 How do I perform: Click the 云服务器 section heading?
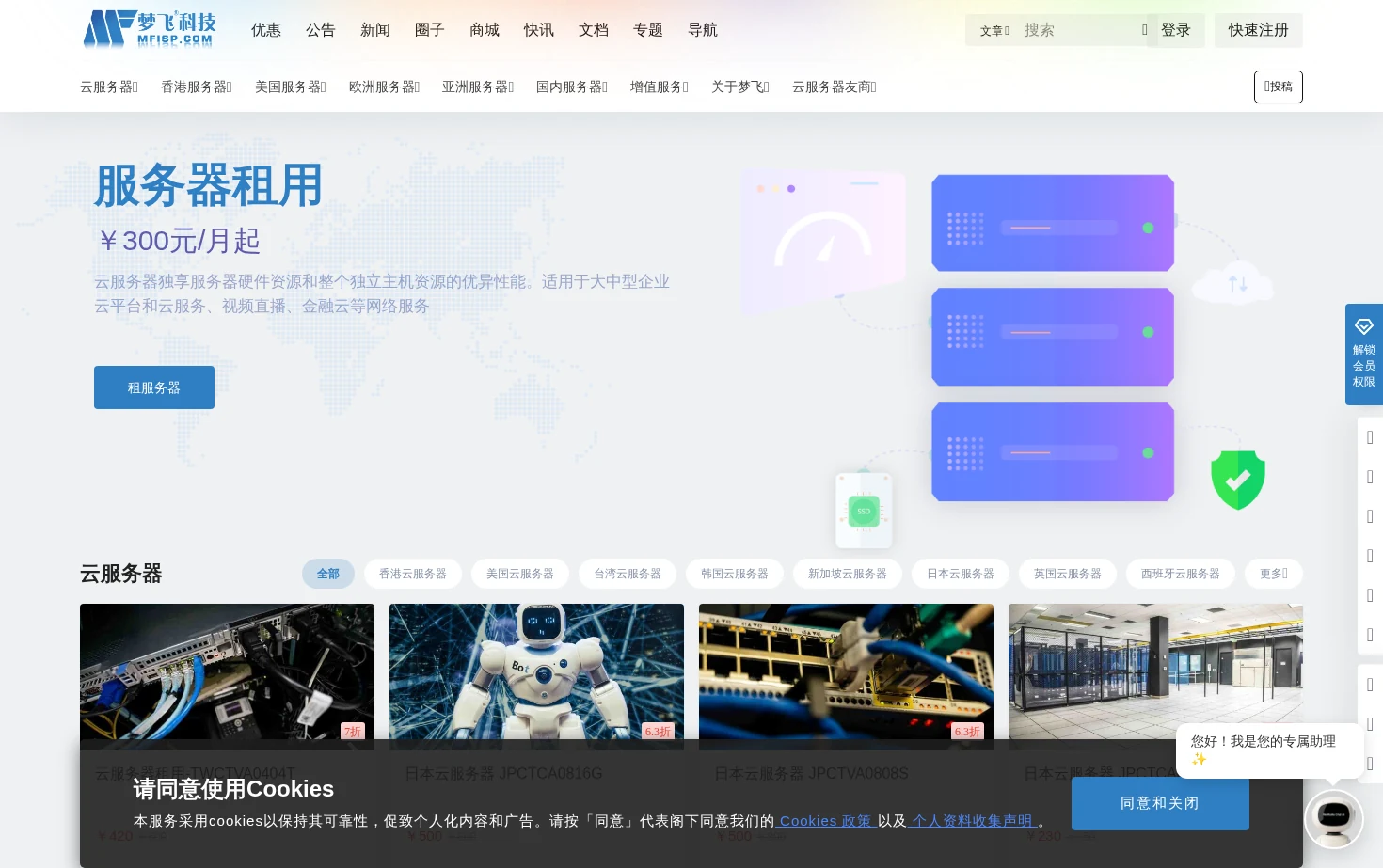point(121,574)
